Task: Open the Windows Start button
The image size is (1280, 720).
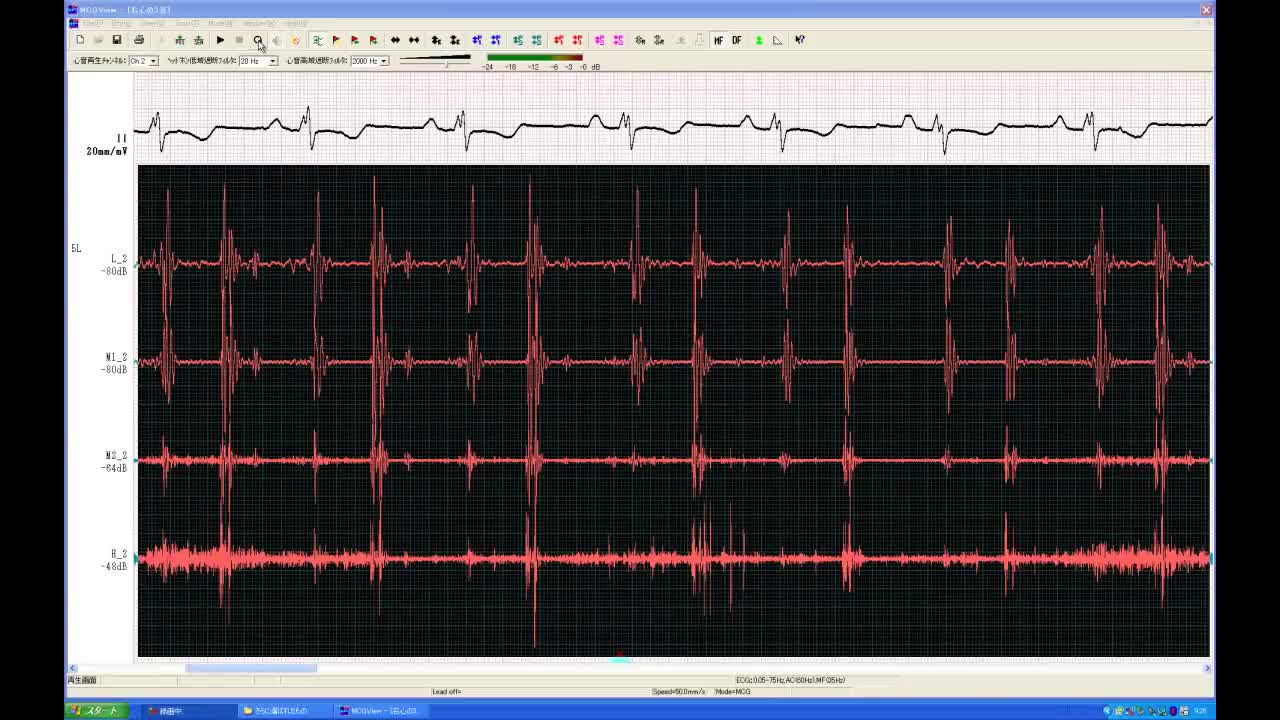Action: pos(98,711)
